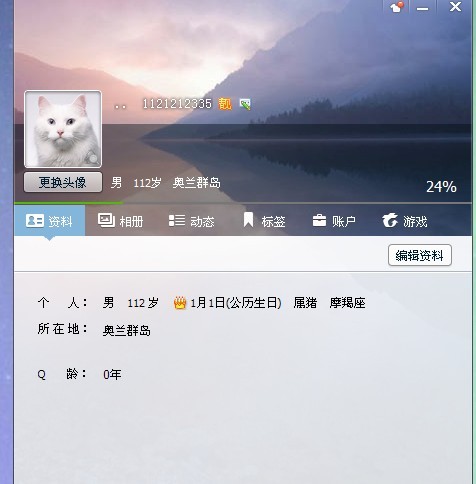Click the 奥兰群岛 location in header

pos(197,183)
